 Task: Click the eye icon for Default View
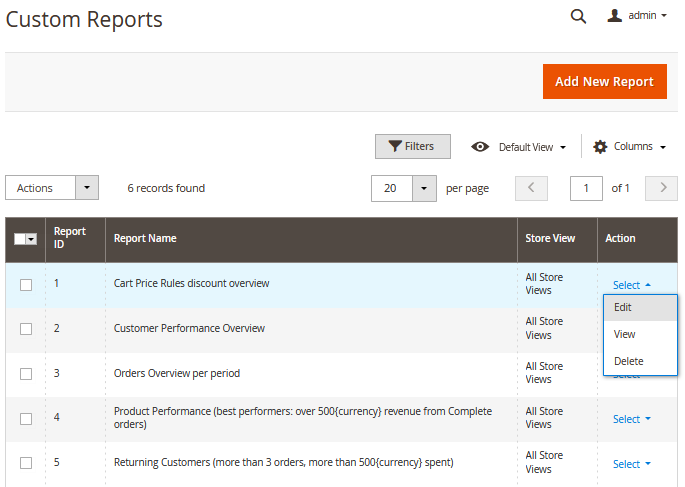click(x=480, y=147)
